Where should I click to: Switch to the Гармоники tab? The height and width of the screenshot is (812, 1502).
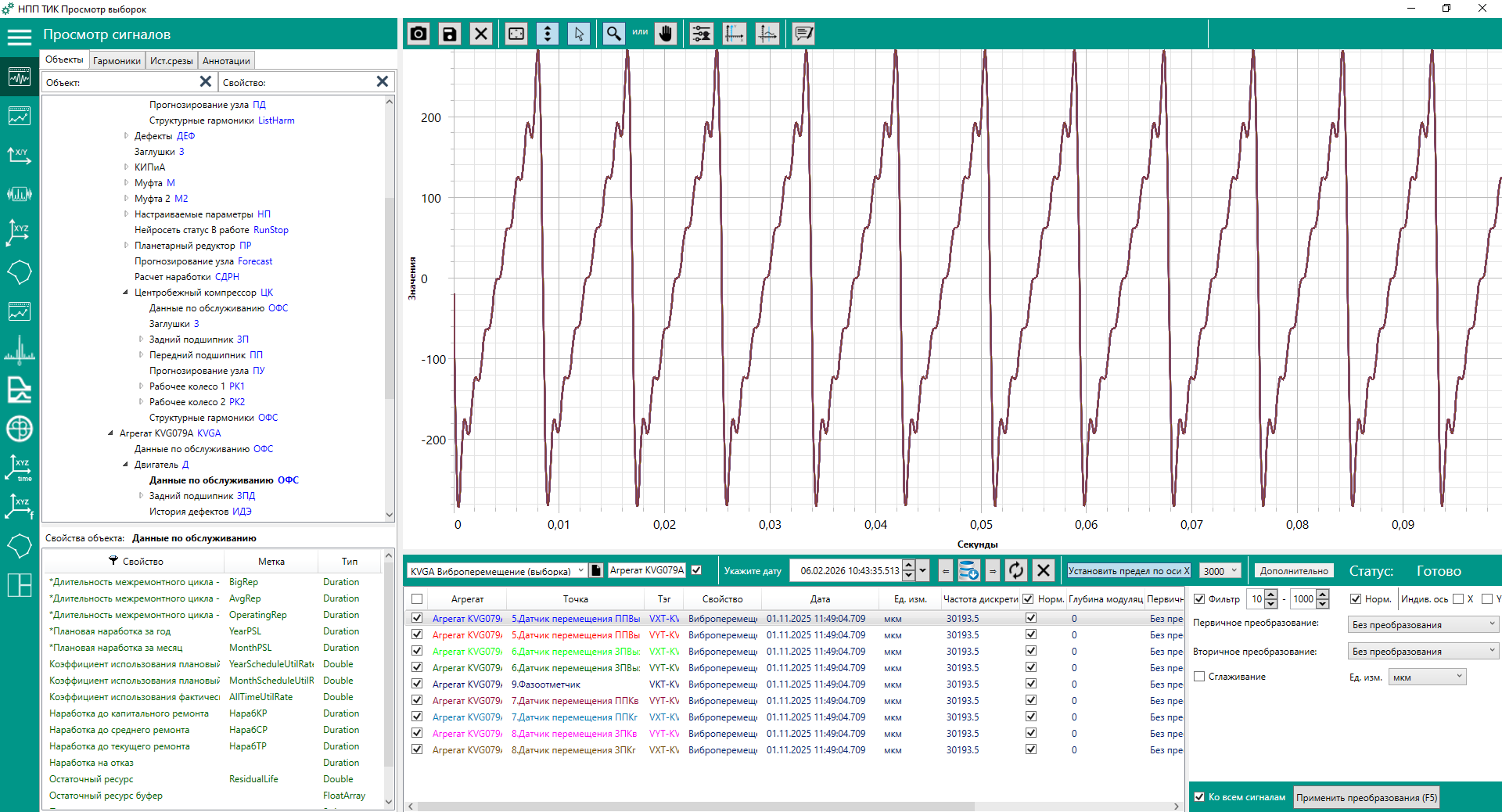(117, 61)
